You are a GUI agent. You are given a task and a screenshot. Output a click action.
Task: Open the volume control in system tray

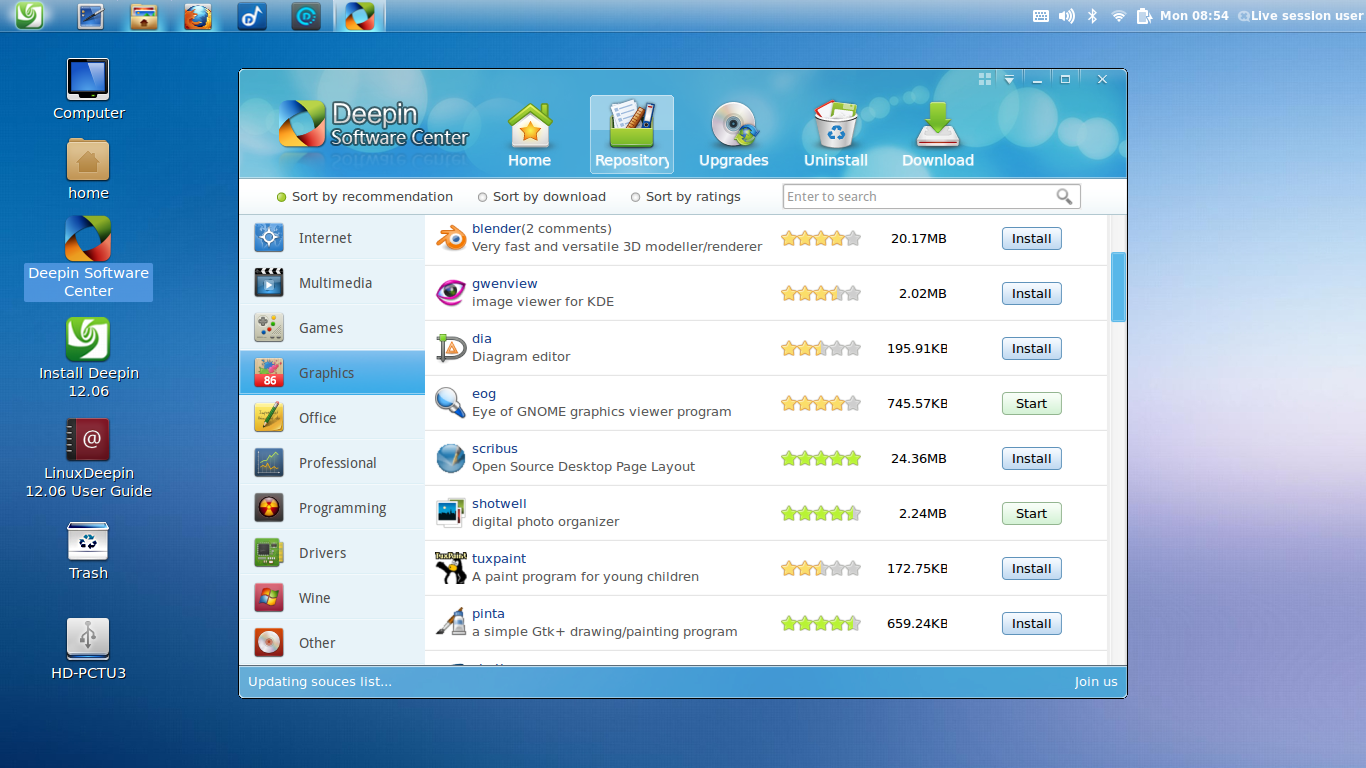(x=1067, y=15)
